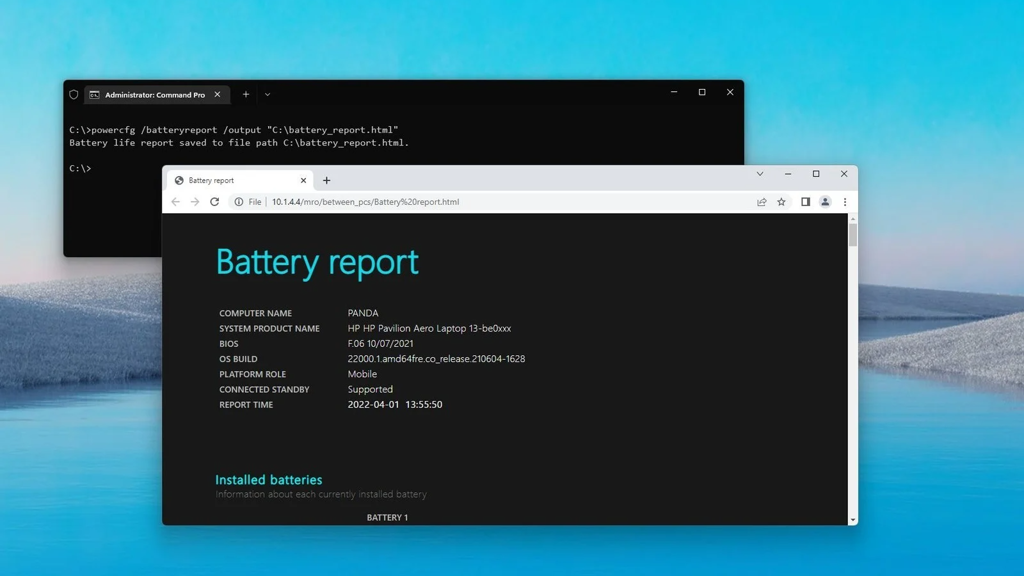Screen dimensions: 1024x576
Task: Close the browser window
Action: coord(844,174)
